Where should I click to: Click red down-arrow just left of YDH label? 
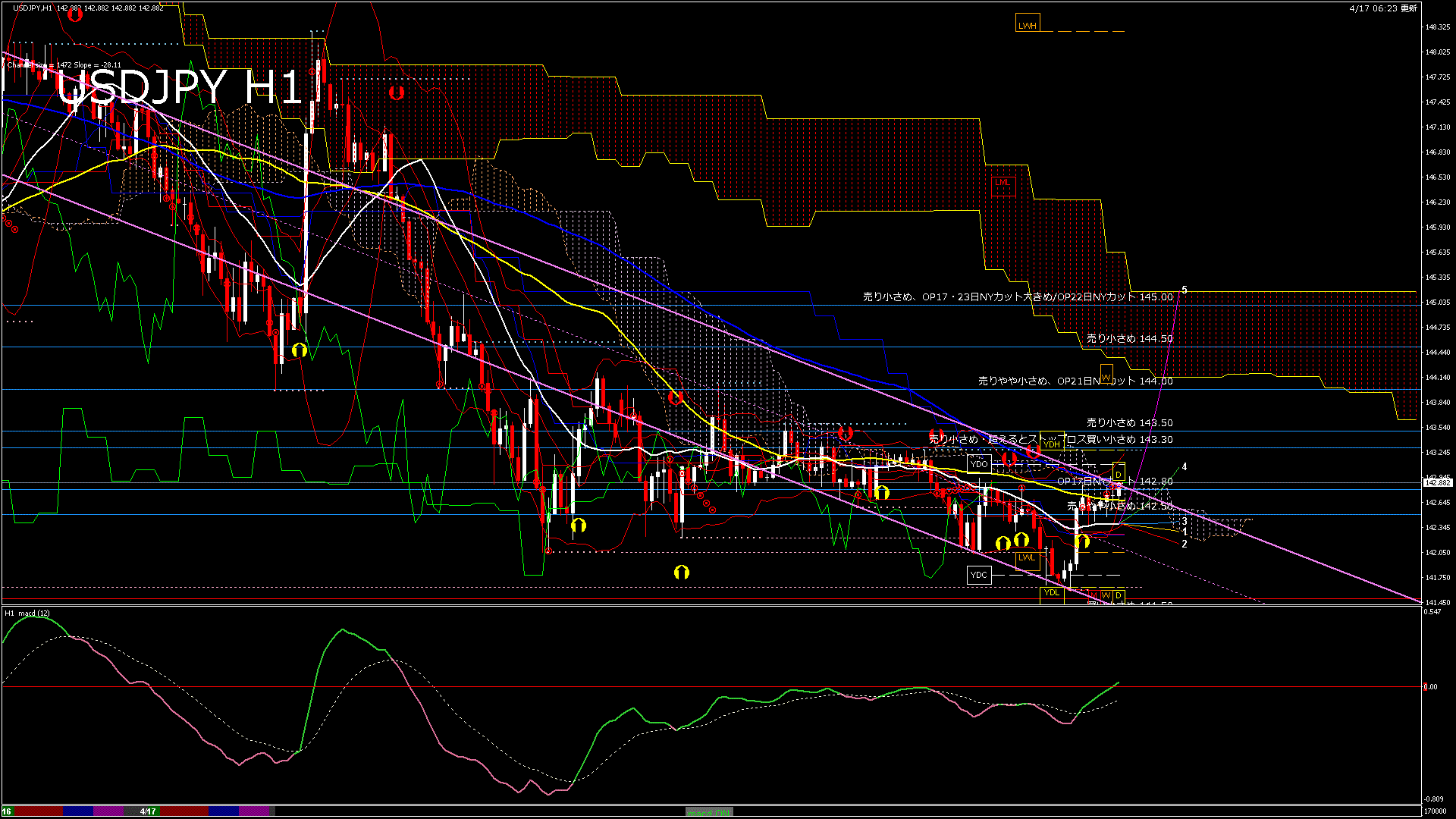pos(1033,451)
